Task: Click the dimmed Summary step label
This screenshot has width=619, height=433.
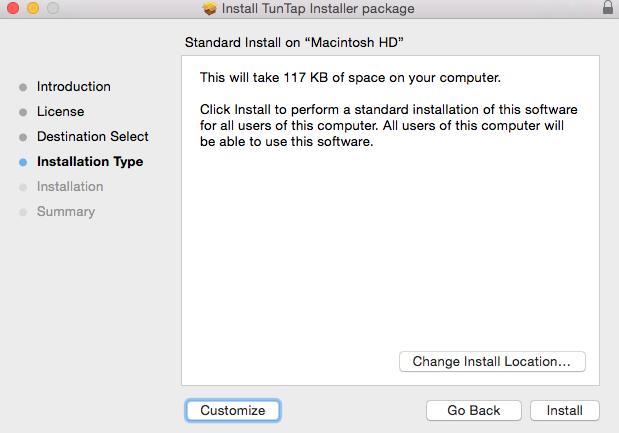Action: [x=66, y=212]
